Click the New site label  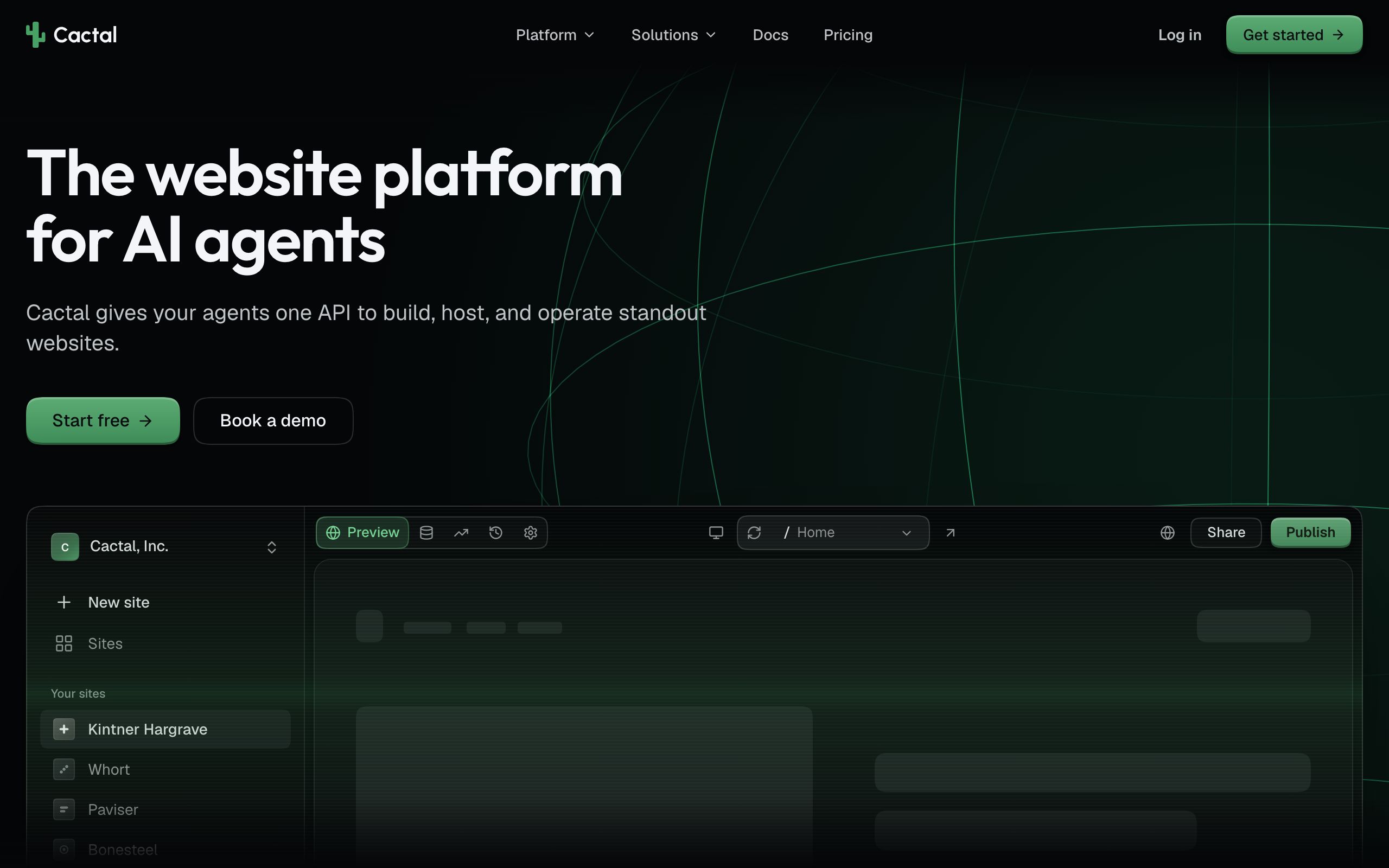pyautogui.click(x=119, y=602)
